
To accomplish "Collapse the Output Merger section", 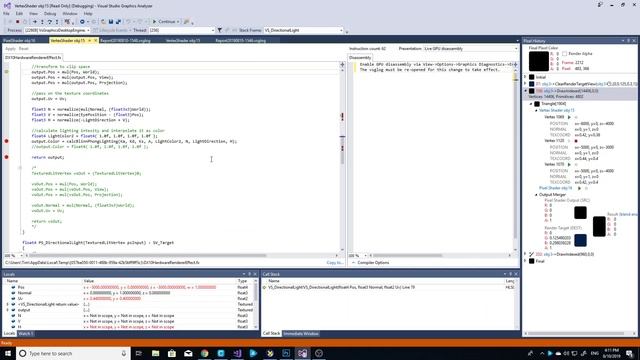I will pyautogui.click(x=536, y=195).
